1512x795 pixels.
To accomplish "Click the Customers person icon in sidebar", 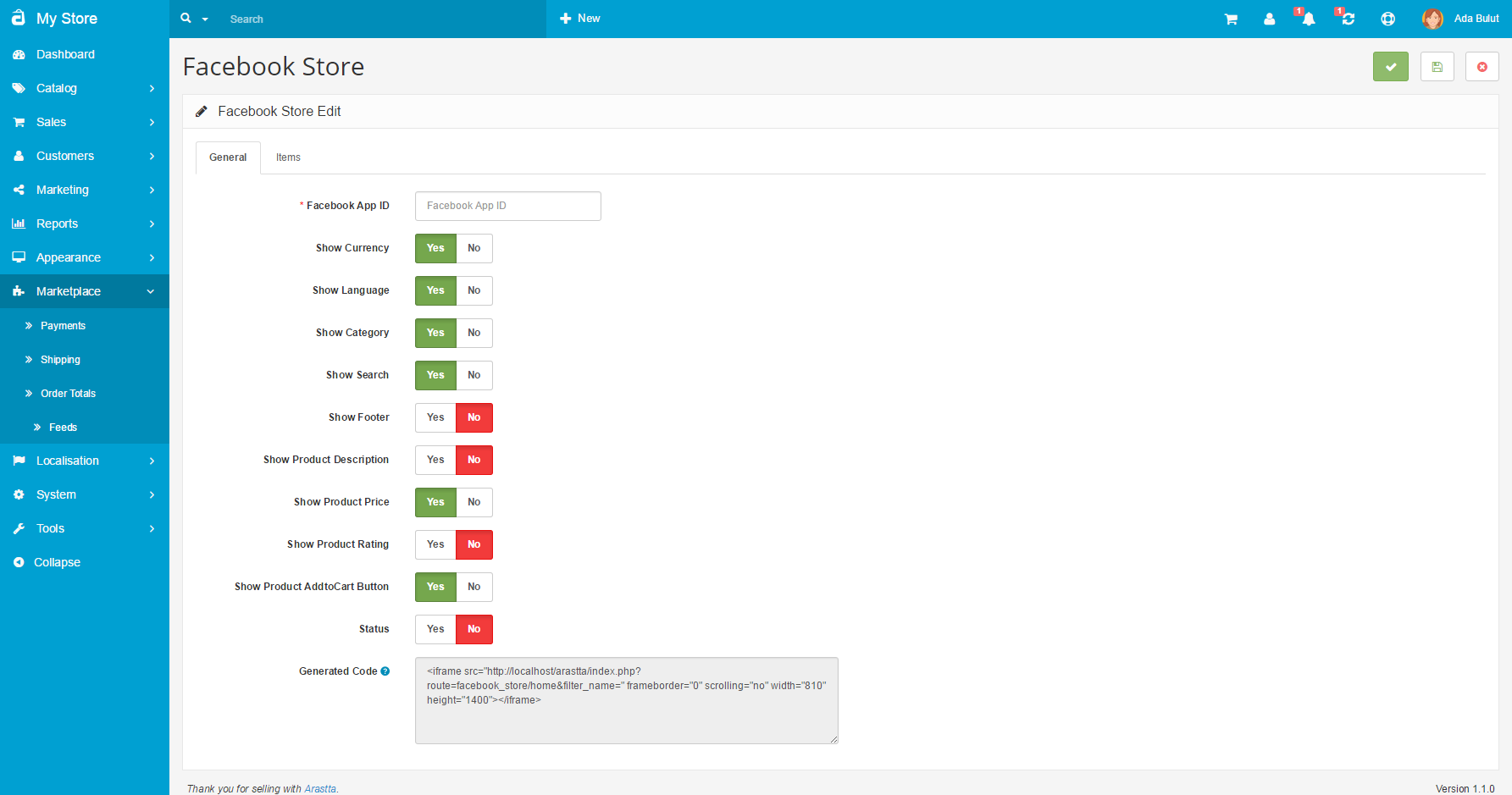I will click(19, 156).
